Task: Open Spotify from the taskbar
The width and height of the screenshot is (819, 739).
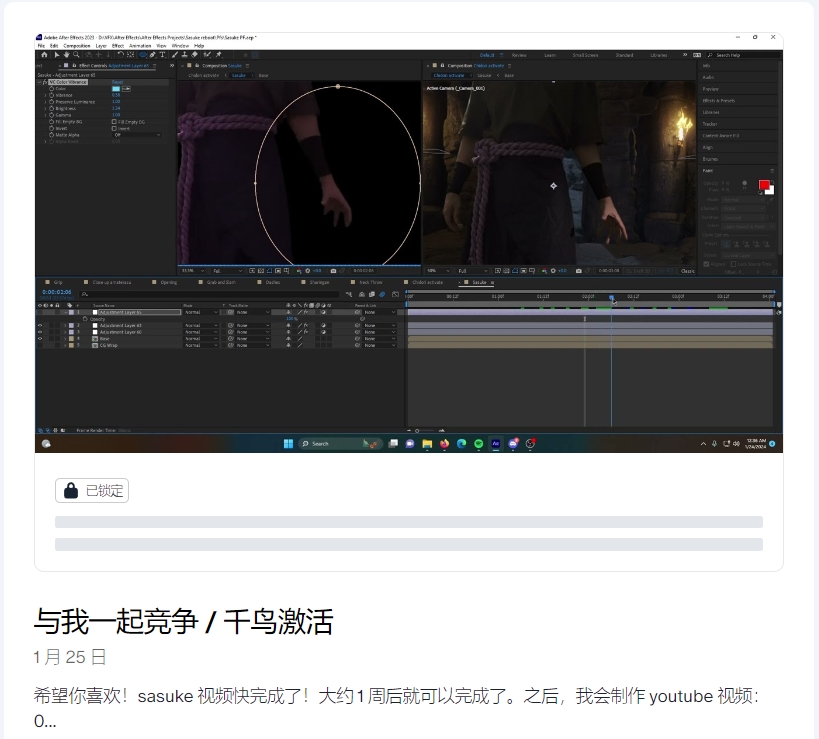Action: [478, 443]
